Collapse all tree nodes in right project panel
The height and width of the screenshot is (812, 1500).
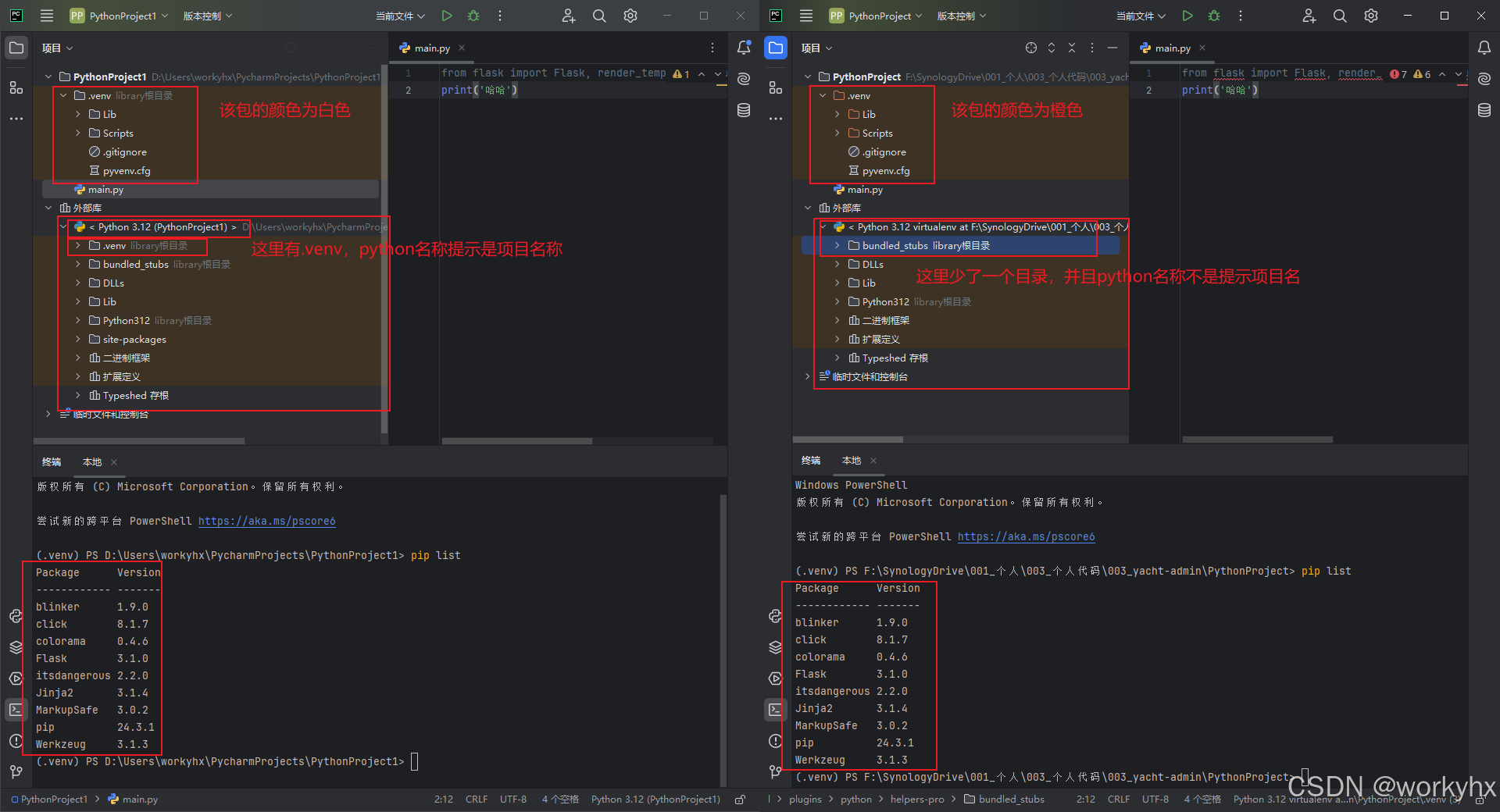(x=1072, y=48)
